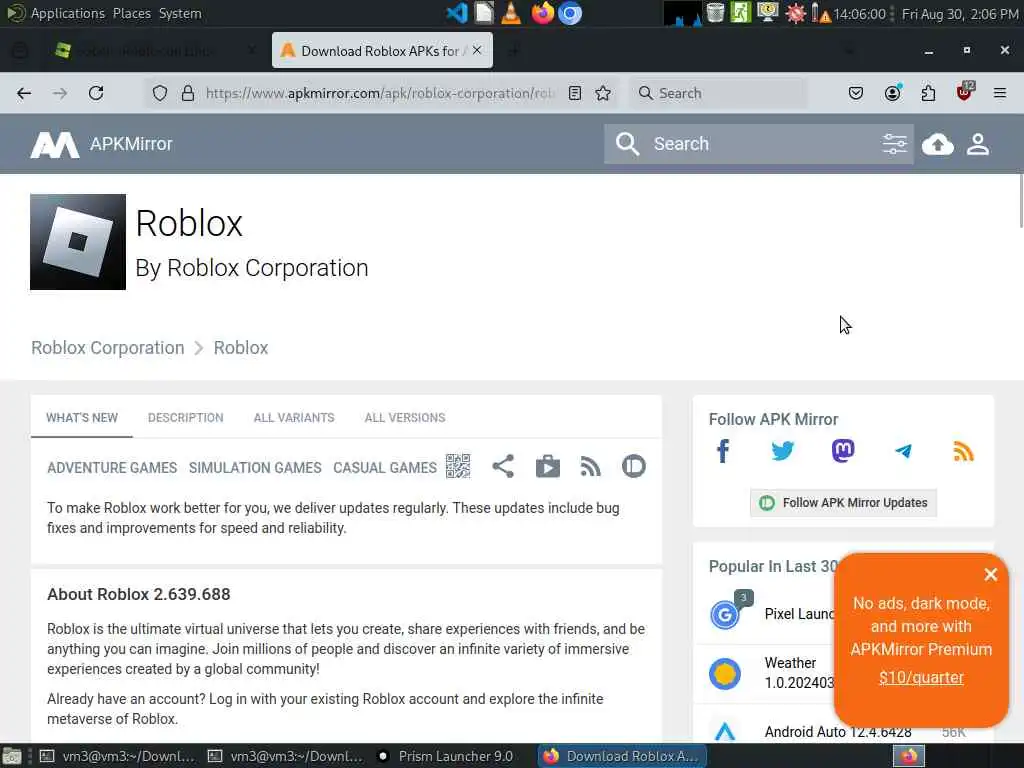Click the APKMirror logo icon

tap(55, 145)
